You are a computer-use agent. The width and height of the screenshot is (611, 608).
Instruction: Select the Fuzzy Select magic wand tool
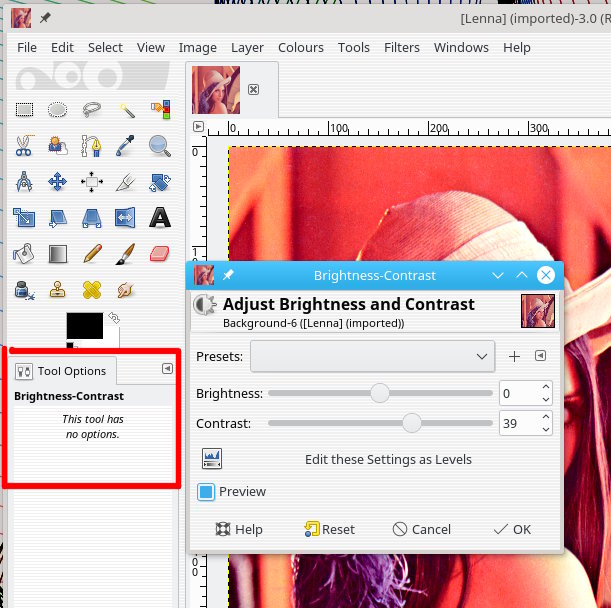(x=126, y=110)
